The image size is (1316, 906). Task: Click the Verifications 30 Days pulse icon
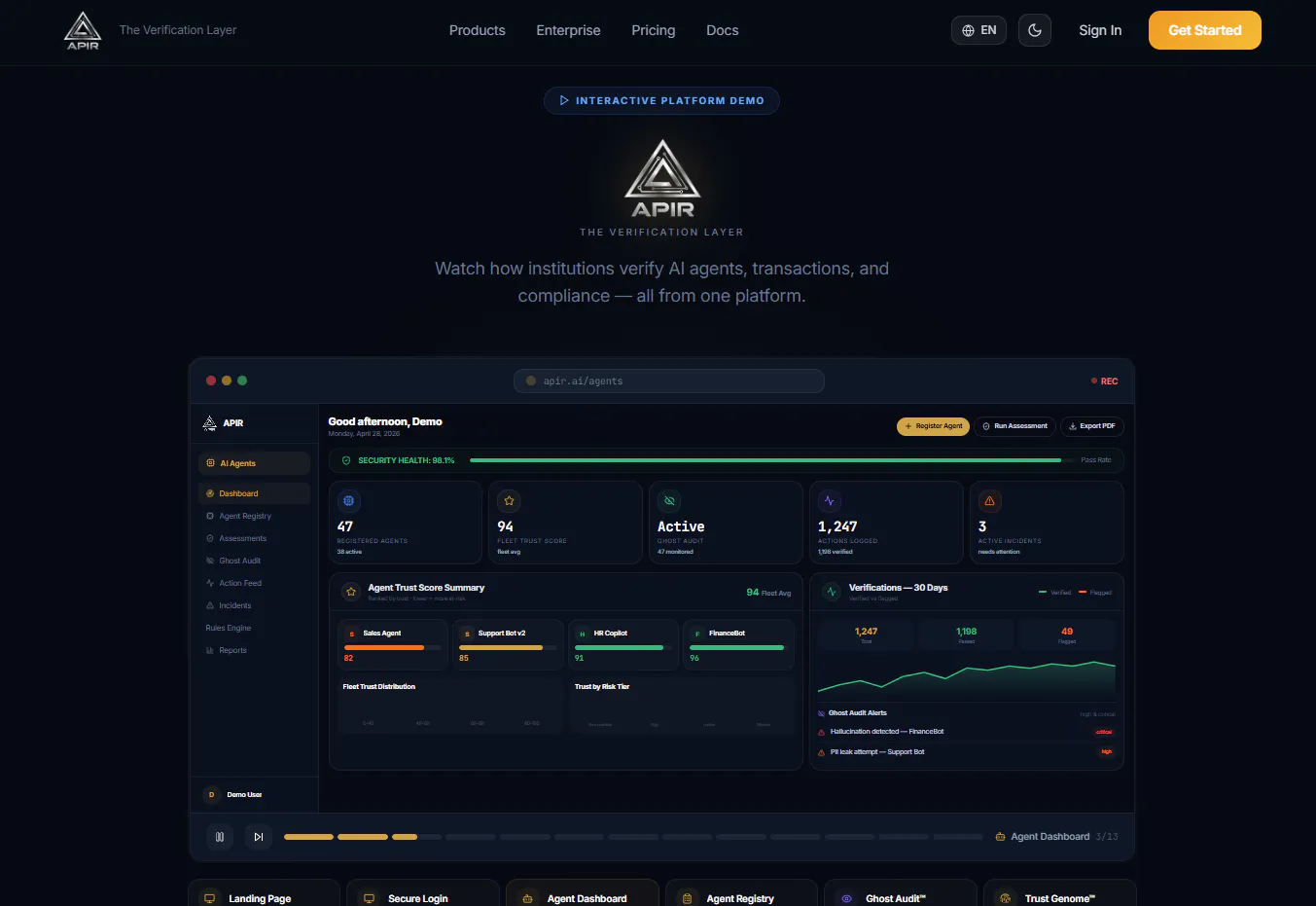tap(832, 591)
